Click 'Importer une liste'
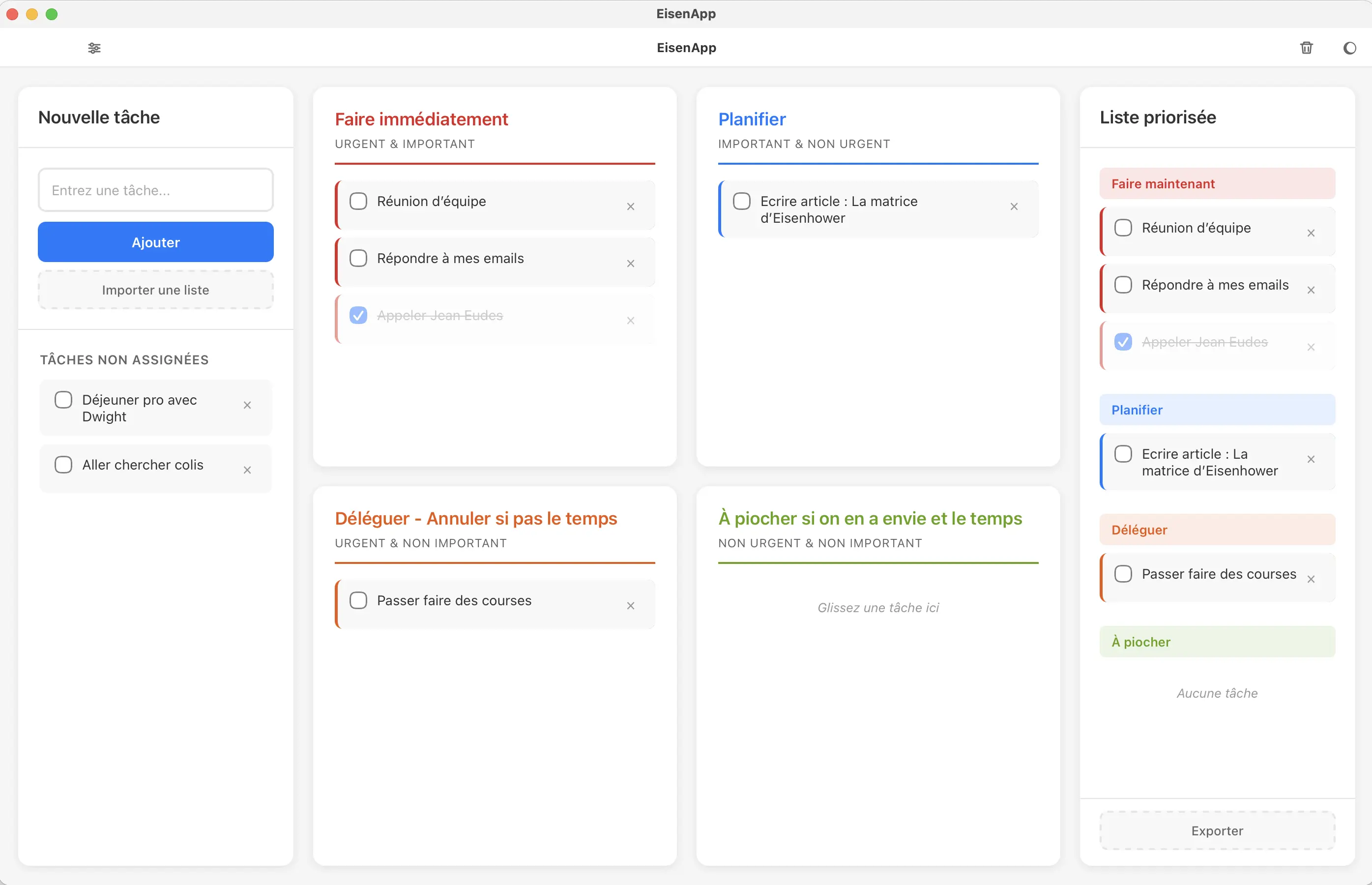1372x885 pixels. [156, 289]
